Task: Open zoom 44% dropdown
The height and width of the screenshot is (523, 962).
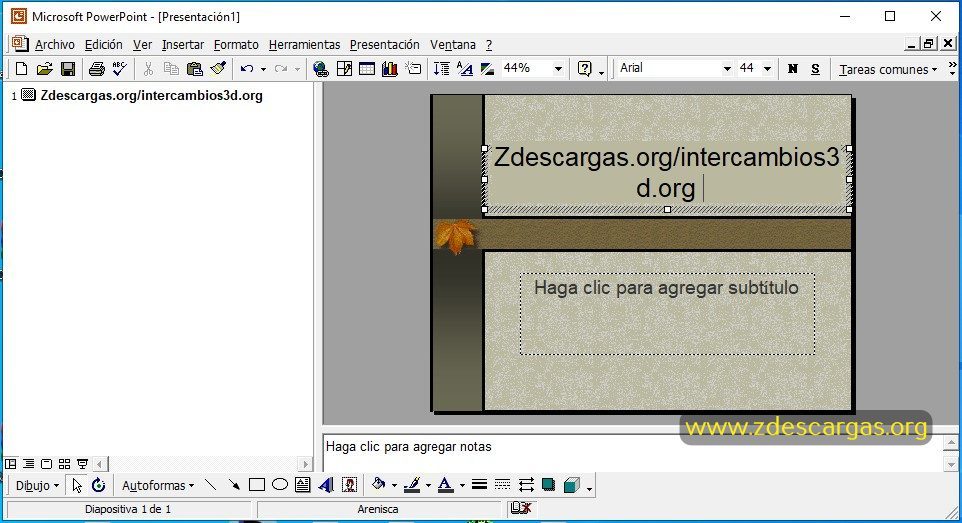Action: coord(558,69)
